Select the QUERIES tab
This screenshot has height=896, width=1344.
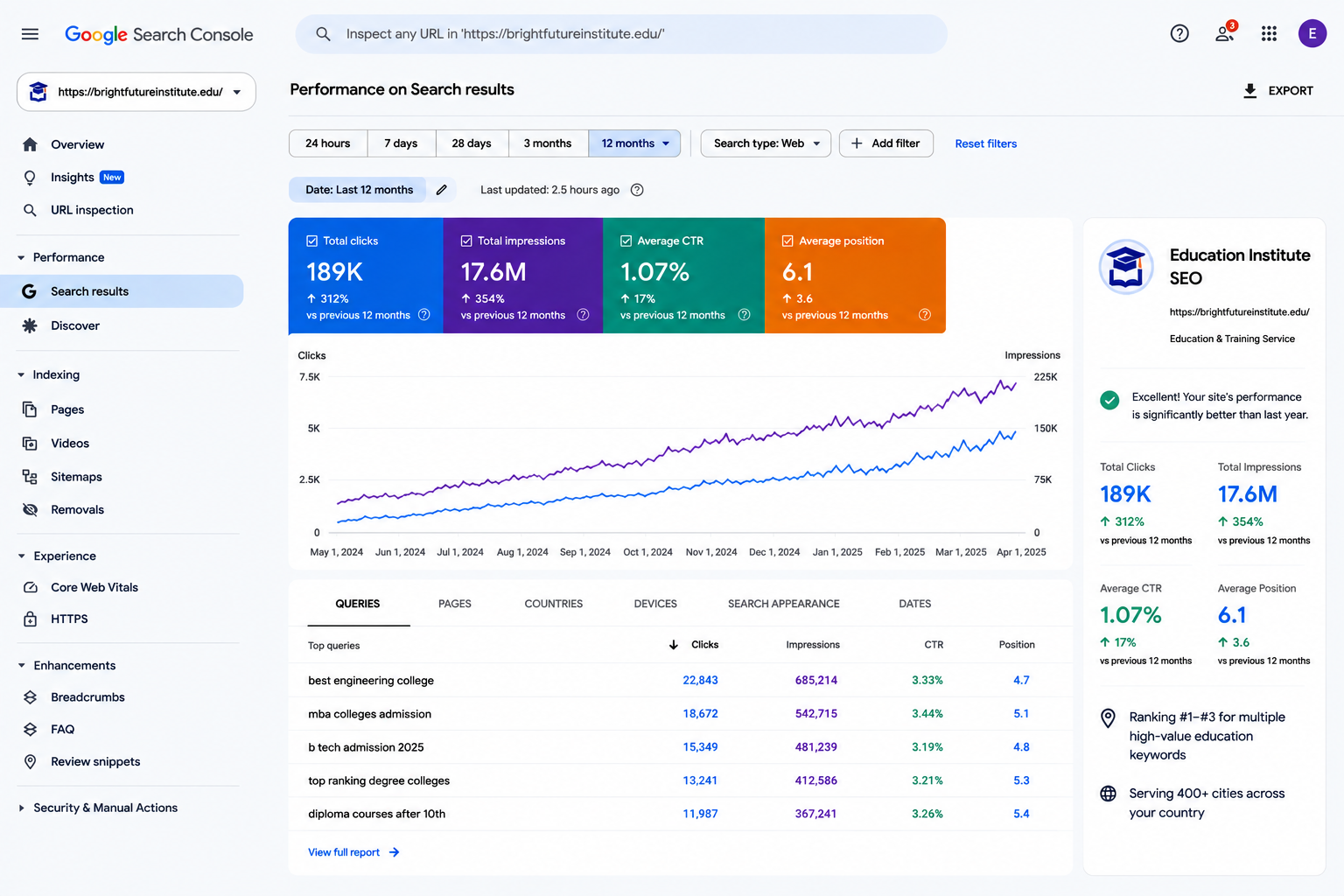[x=358, y=604]
